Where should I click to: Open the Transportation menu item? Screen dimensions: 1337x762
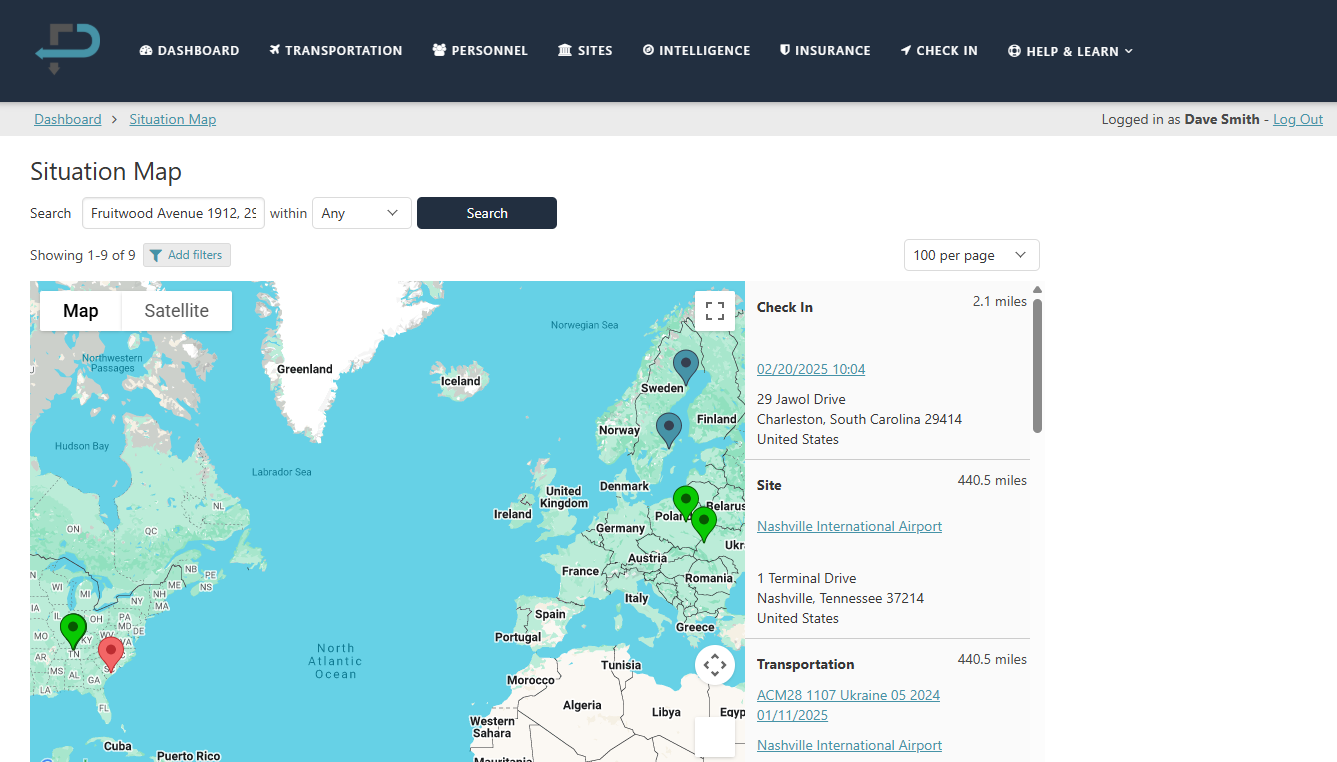(x=335, y=50)
